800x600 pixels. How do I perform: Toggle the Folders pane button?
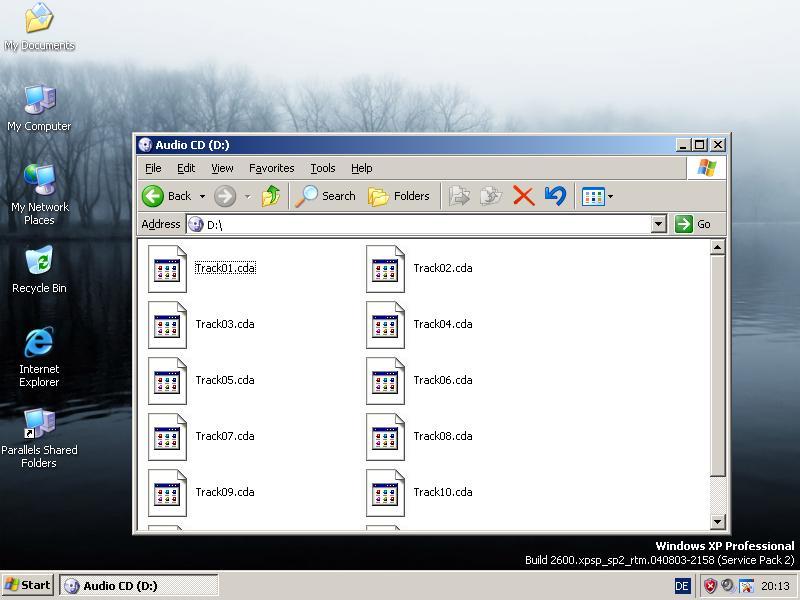pyautogui.click(x=399, y=196)
